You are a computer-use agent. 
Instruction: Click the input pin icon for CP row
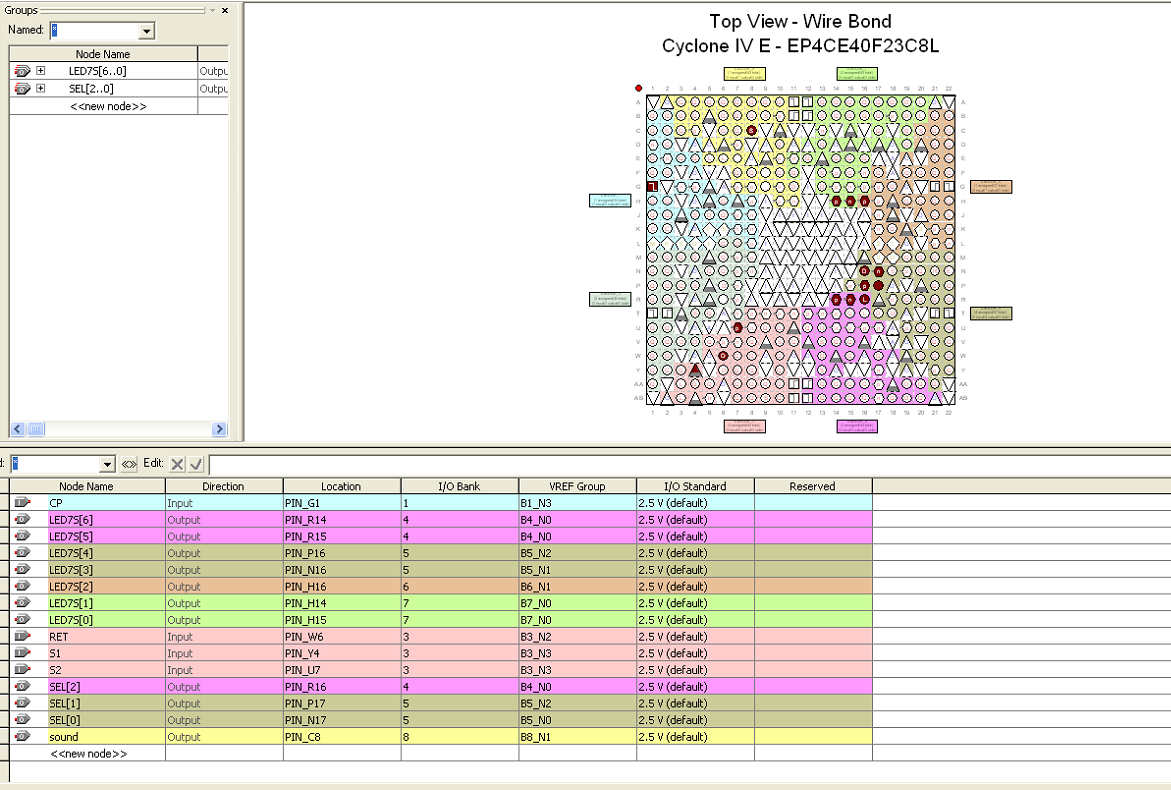22,503
